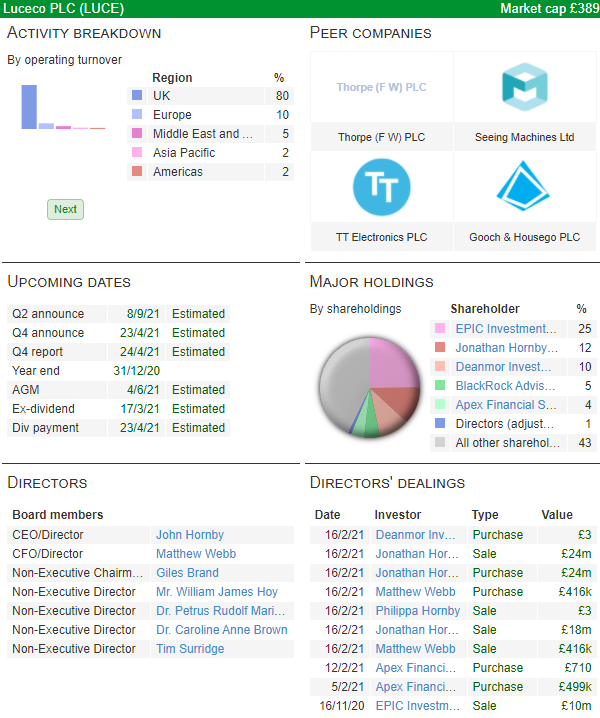
Task: Open Jonathan Hor sale worth £18m
Action: pos(417,630)
